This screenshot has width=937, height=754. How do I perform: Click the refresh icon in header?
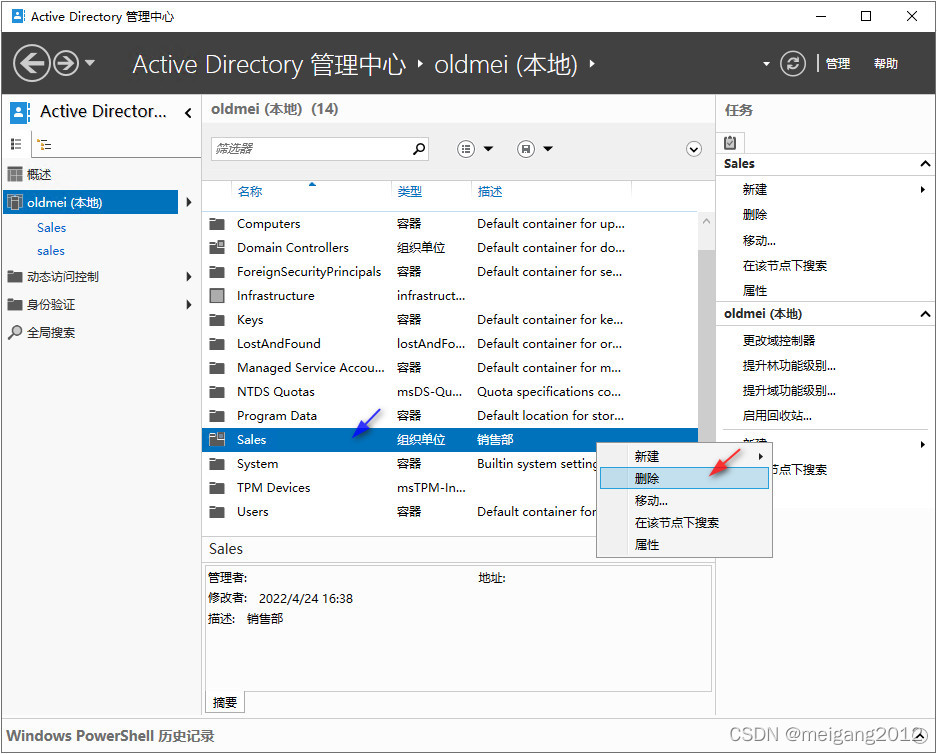click(x=792, y=63)
